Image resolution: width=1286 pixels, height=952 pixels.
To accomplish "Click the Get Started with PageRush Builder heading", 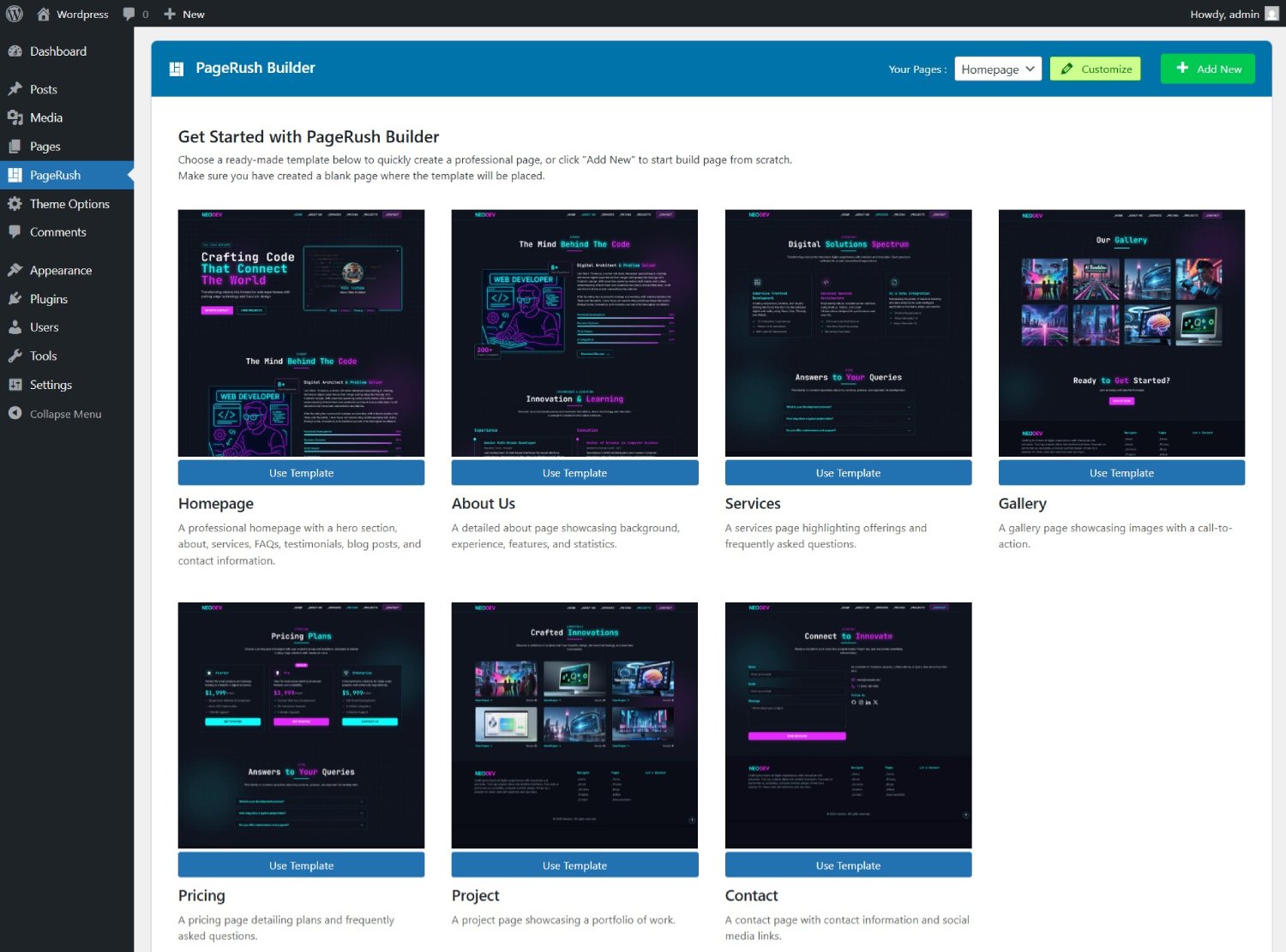I will (309, 137).
